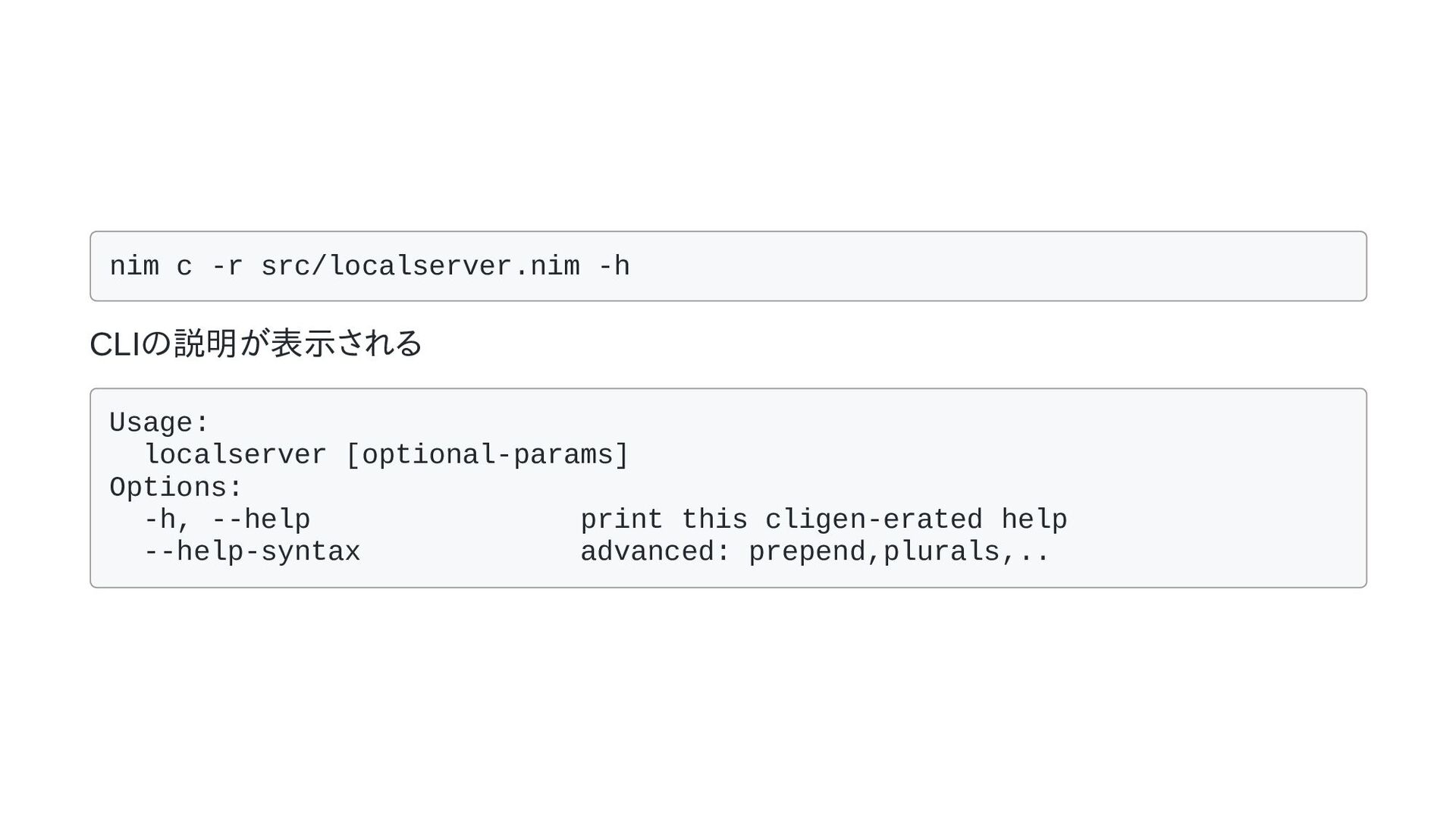Click the '-h' flag in command line
The width and height of the screenshot is (1456, 819).
613,266
